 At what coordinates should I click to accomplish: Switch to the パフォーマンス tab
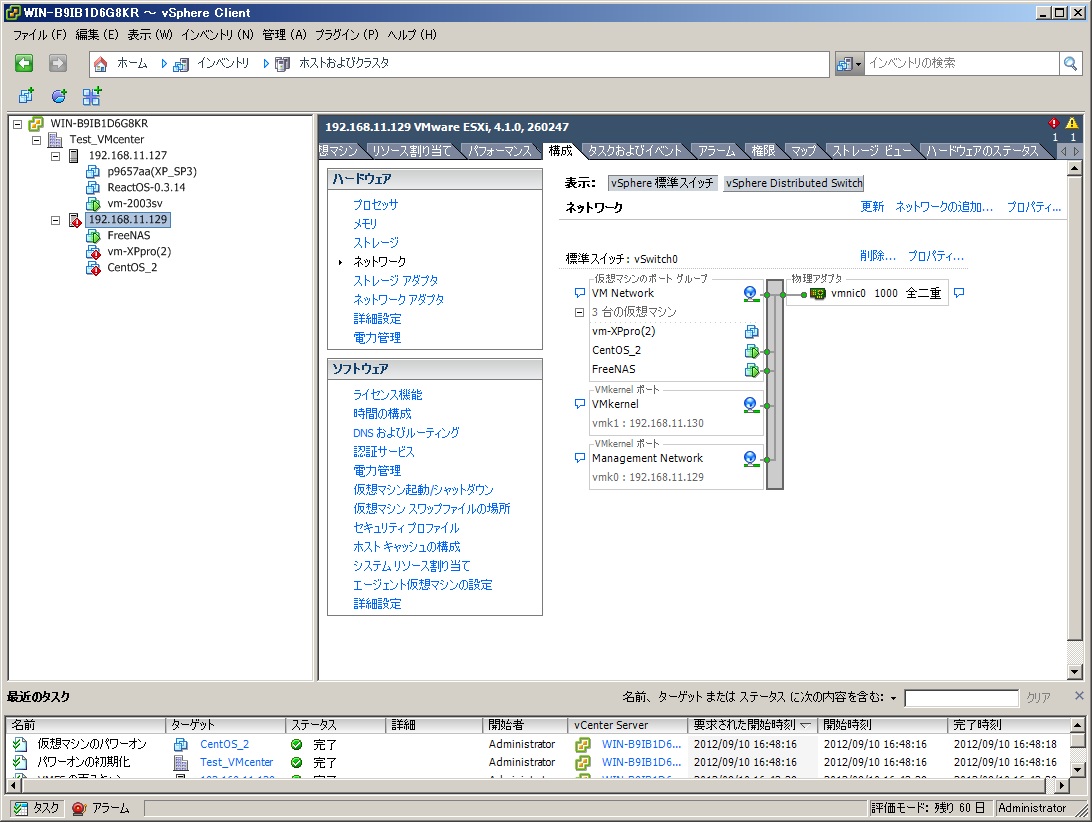click(500, 151)
